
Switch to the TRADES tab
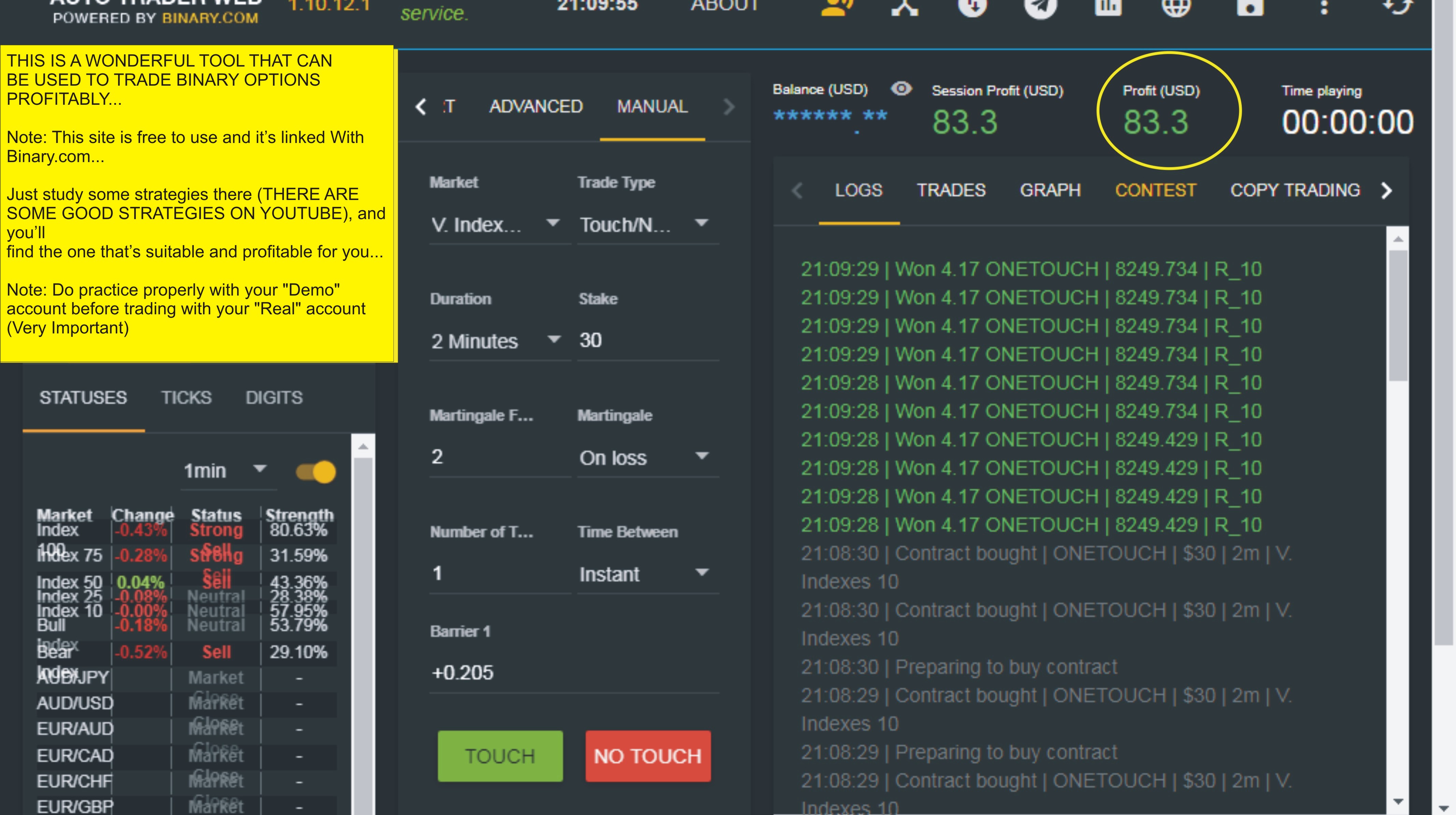[x=951, y=190]
